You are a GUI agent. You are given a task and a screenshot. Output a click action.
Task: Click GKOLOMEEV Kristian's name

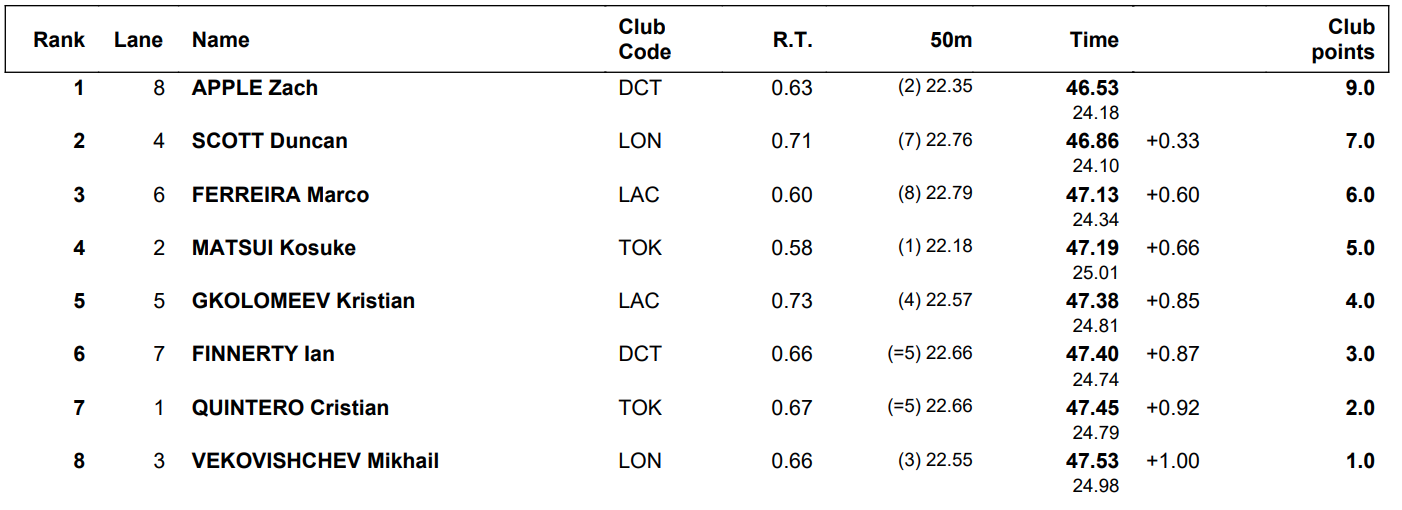click(x=303, y=301)
